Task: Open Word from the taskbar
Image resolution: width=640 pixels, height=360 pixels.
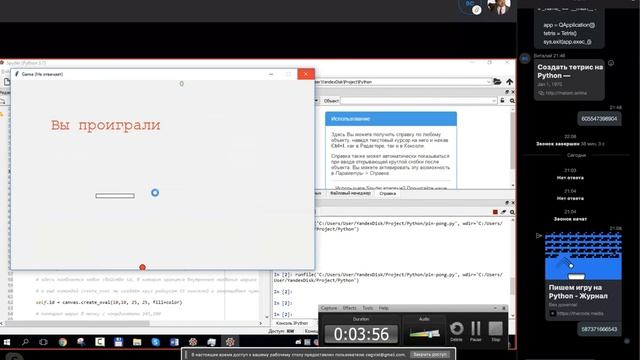Action: [x=174, y=342]
